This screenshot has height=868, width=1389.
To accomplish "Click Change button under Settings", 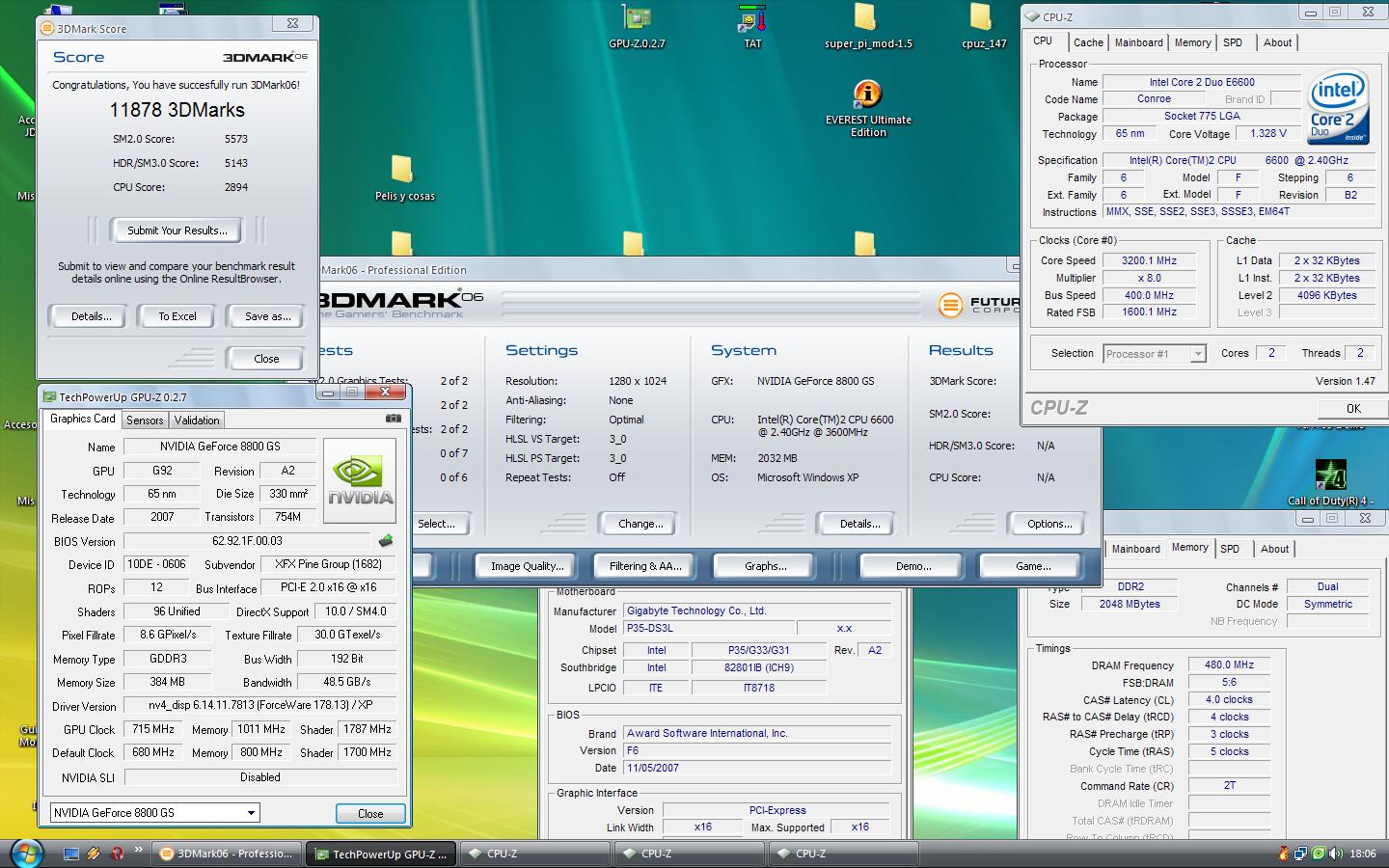I will [640, 524].
